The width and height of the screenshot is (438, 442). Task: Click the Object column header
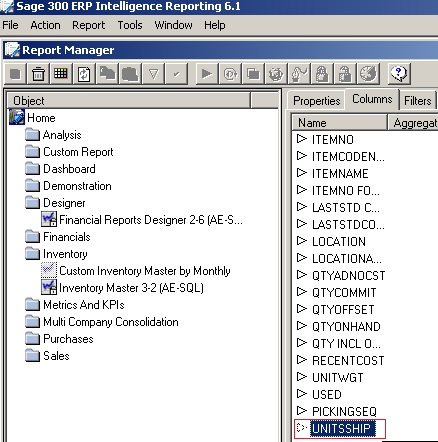(x=129, y=101)
